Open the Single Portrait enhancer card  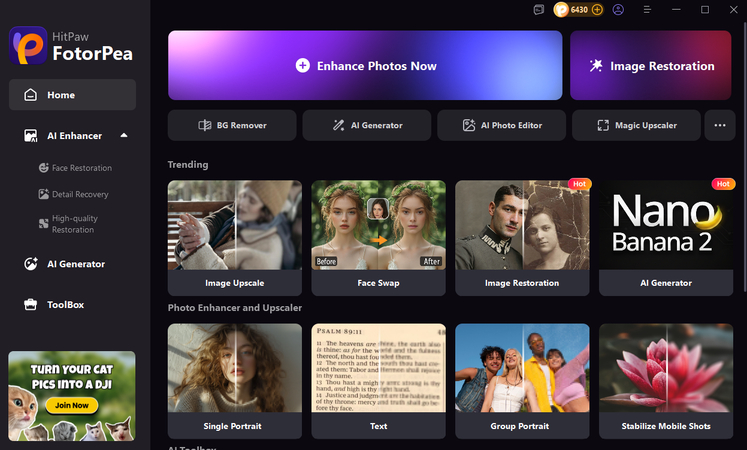coord(235,381)
